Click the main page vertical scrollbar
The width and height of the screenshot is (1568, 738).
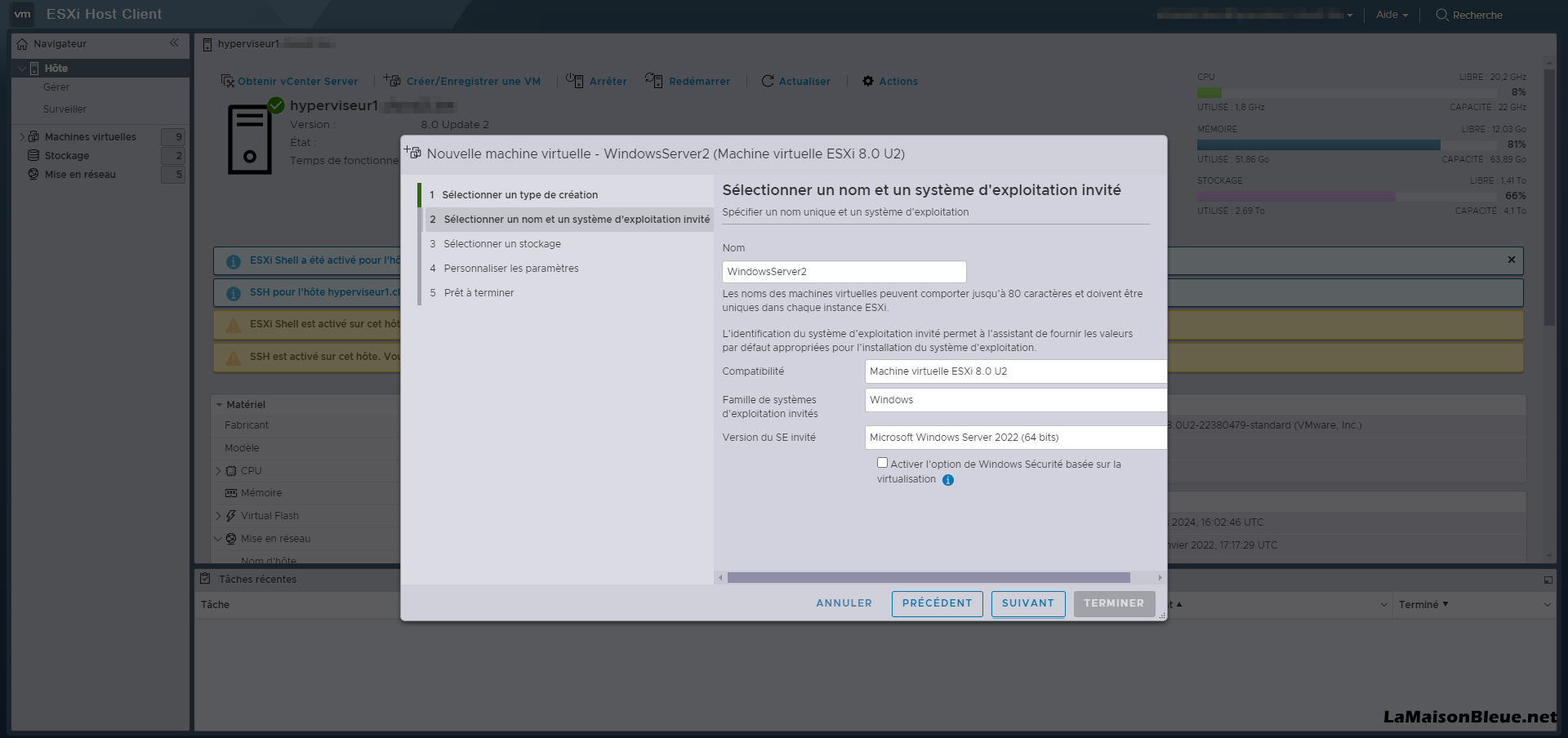coord(1549,196)
